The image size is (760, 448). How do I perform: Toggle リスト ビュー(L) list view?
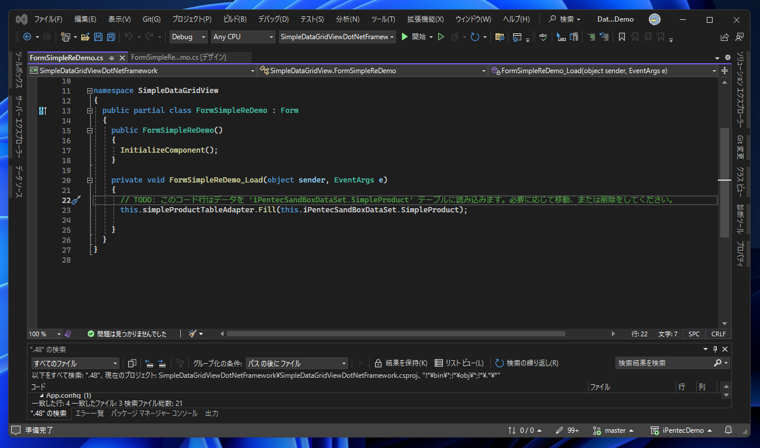point(459,363)
